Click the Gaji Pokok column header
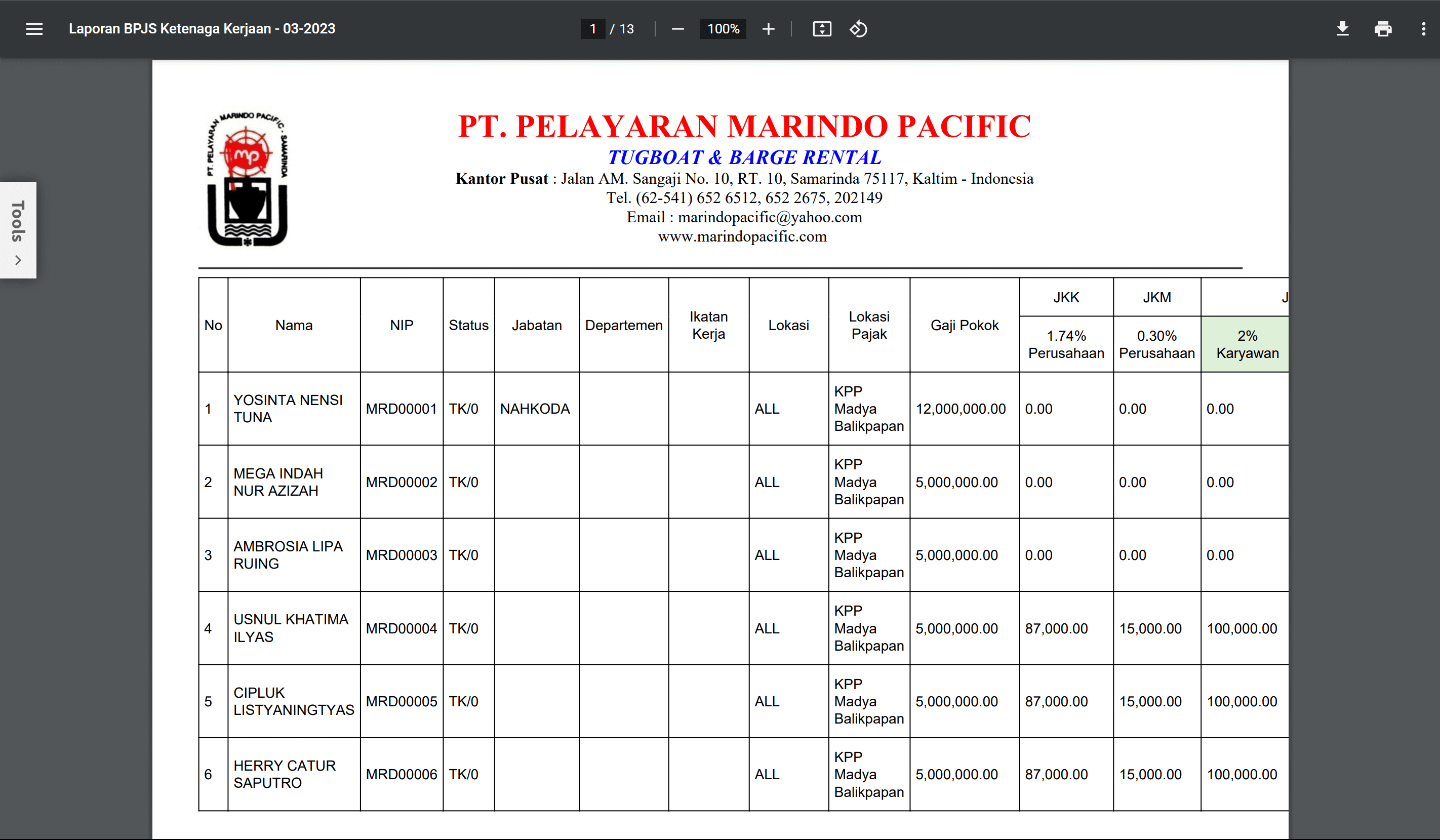The image size is (1440, 840). (964, 325)
